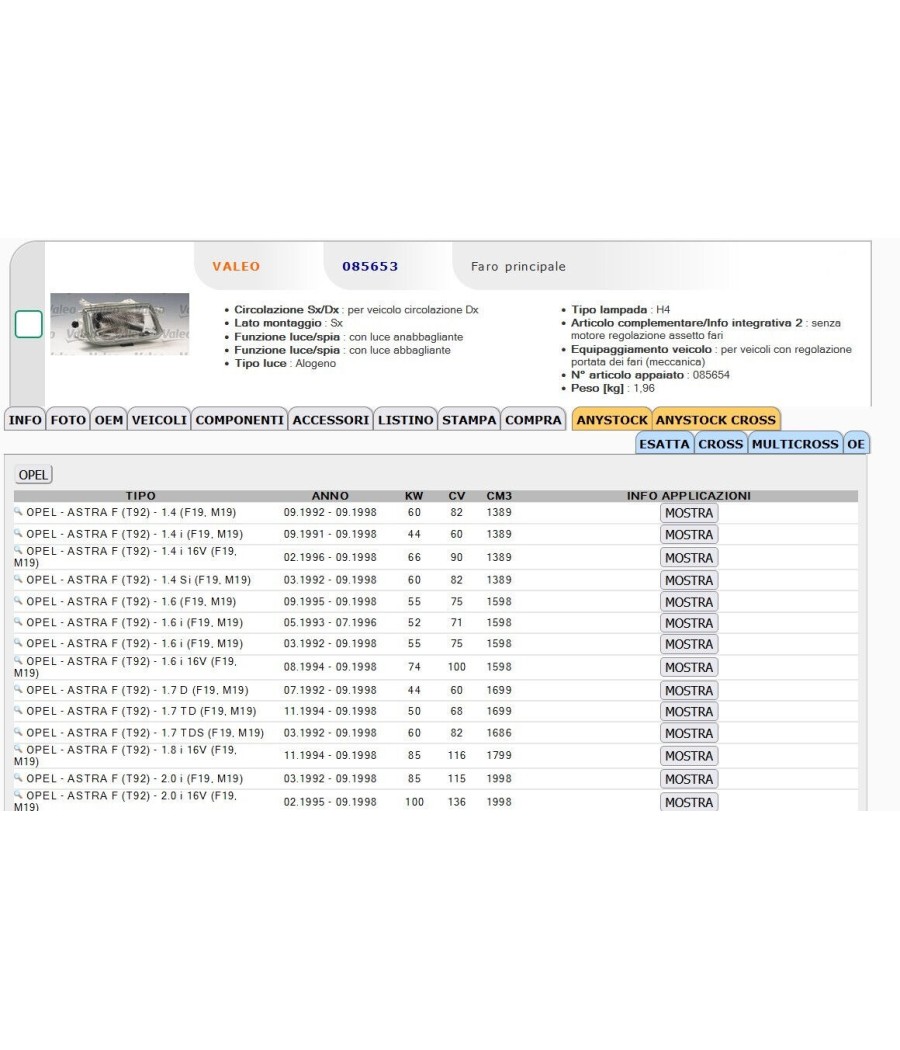Open the LISTINO tab

point(406,420)
